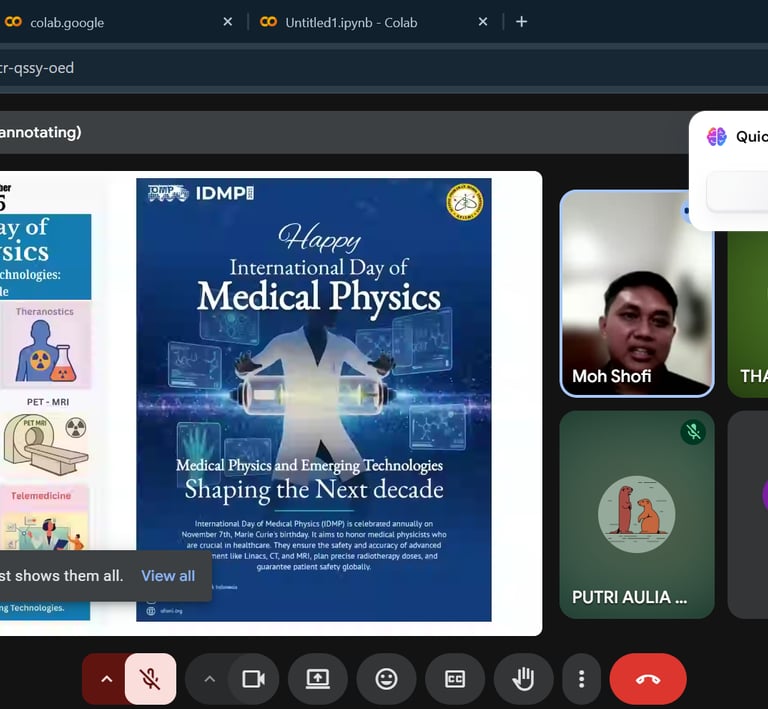Image resolution: width=768 pixels, height=709 pixels.
Task: Click the Theranostics illustration in the left poster
Action: 45,350
